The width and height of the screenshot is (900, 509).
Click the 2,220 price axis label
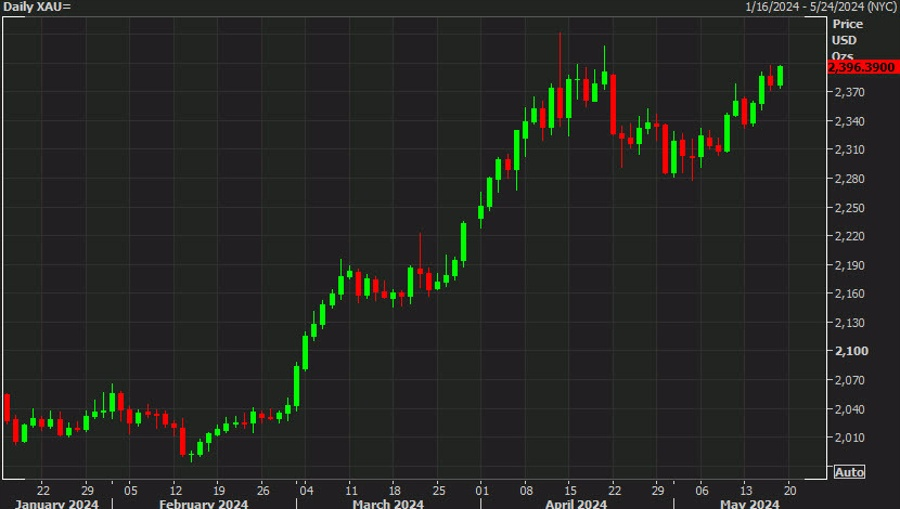coord(849,236)
